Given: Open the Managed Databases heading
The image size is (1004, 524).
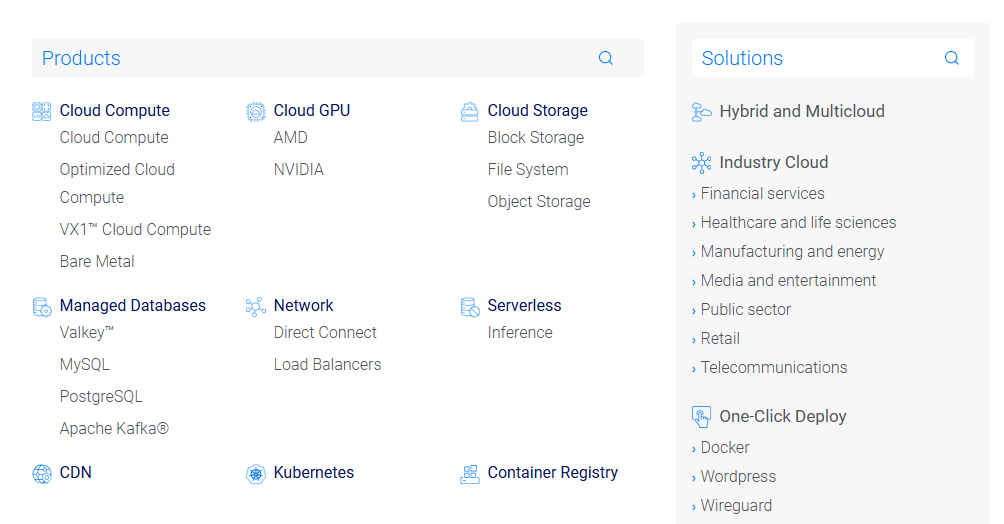Looking at the screenshot, I should pyautogui.click(x=133, y=306).
